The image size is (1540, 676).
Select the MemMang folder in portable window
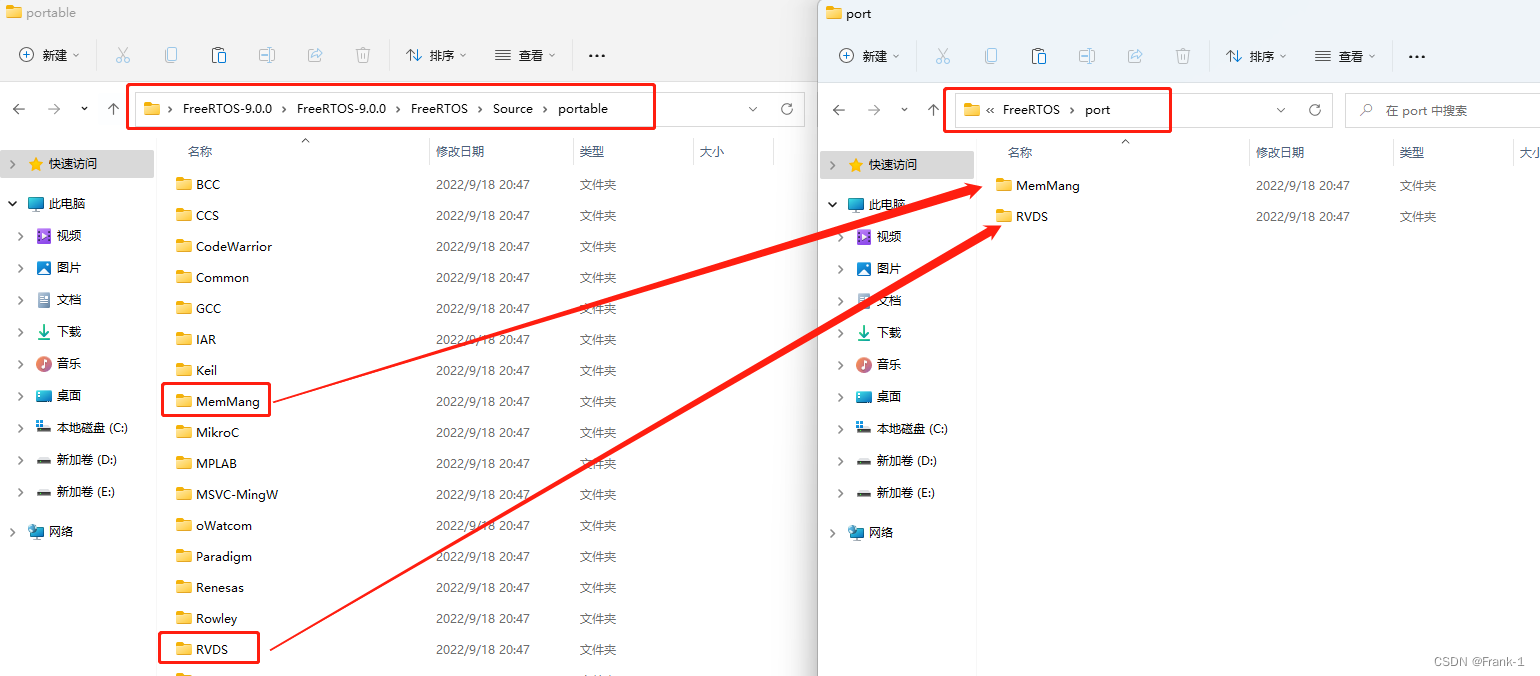(x=217, y=401)
